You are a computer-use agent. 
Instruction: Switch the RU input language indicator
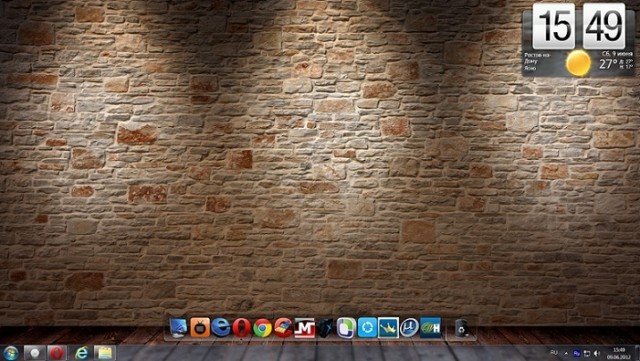point(554,353)
